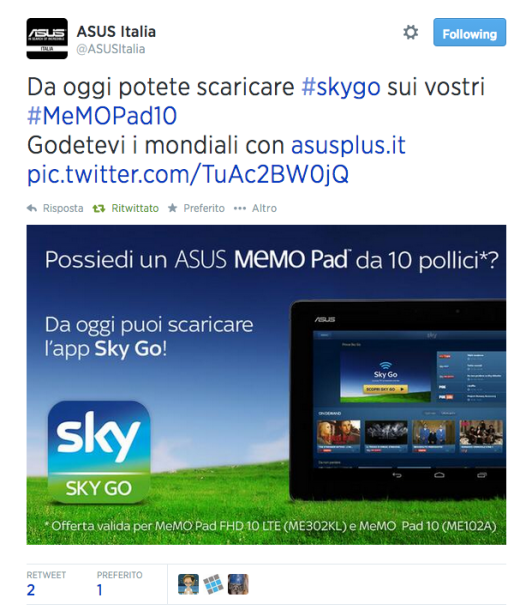Open the first user avatar with glasses

(x=188, y=584)
